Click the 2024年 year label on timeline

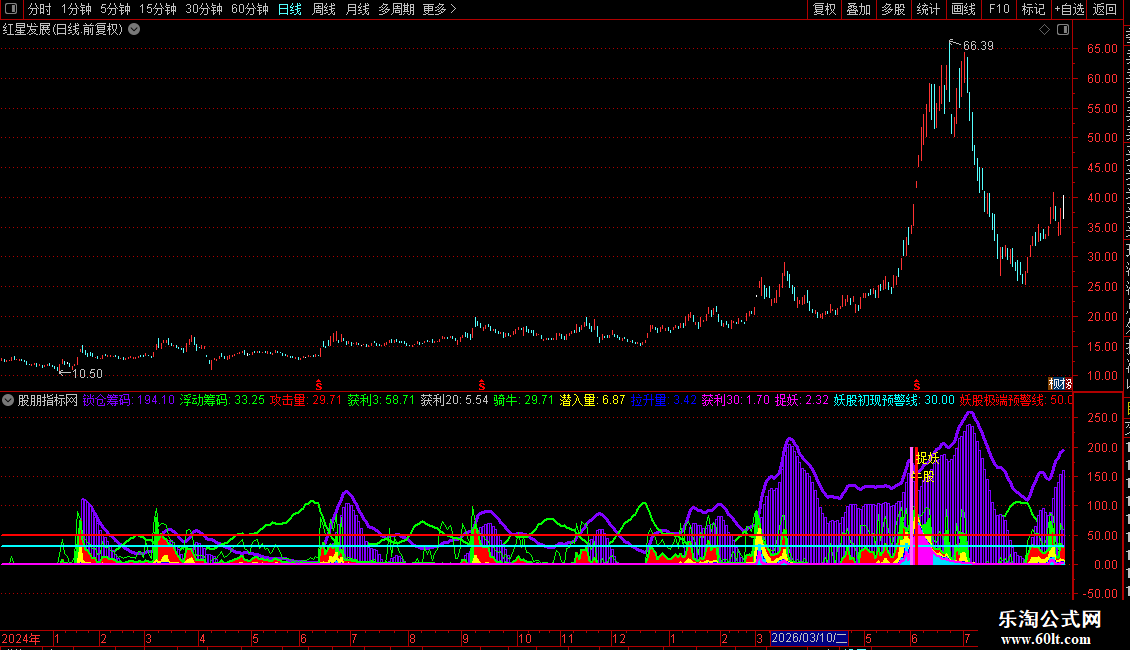(x=21, y=638)
